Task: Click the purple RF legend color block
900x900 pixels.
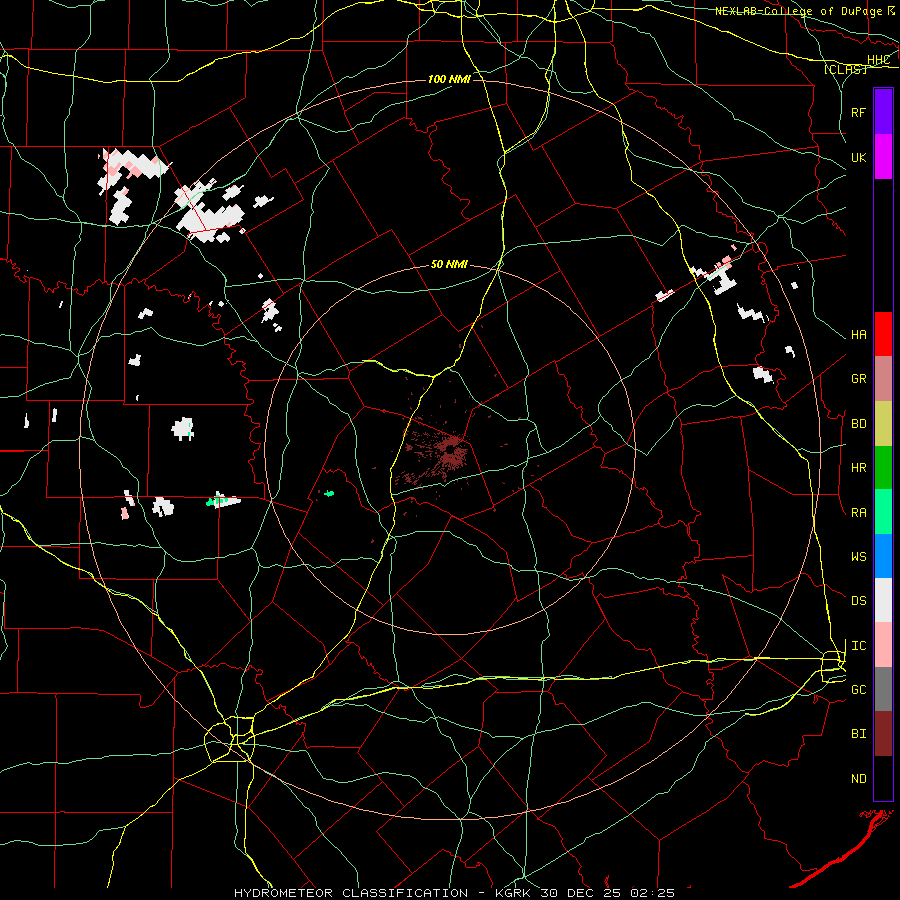Action: [883, 112]
